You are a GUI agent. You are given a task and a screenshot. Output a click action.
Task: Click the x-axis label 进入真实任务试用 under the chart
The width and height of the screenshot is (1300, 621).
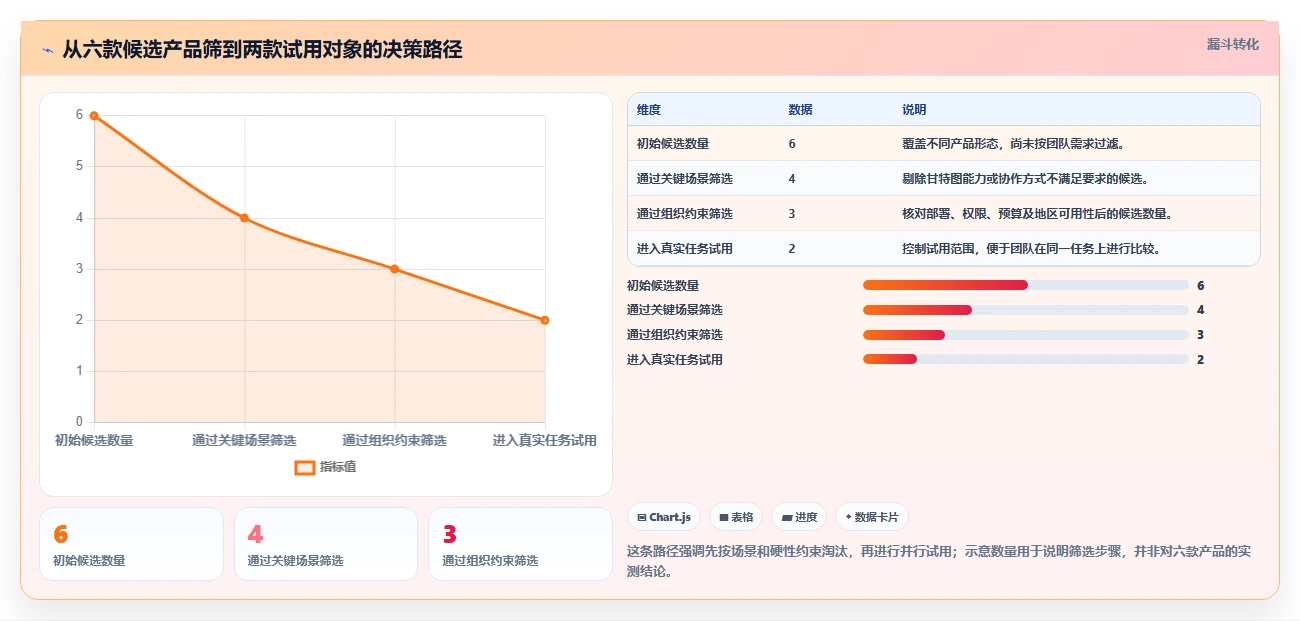pyautogui.click(x=545, y=440)
